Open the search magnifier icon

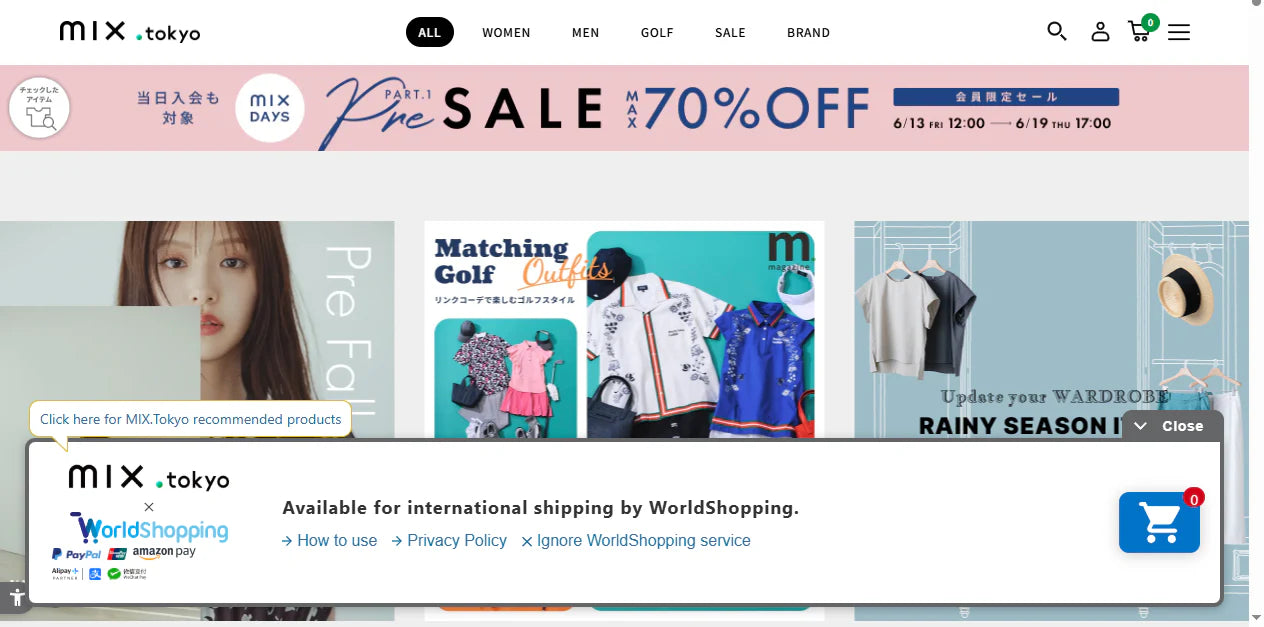pos(1057,31)
